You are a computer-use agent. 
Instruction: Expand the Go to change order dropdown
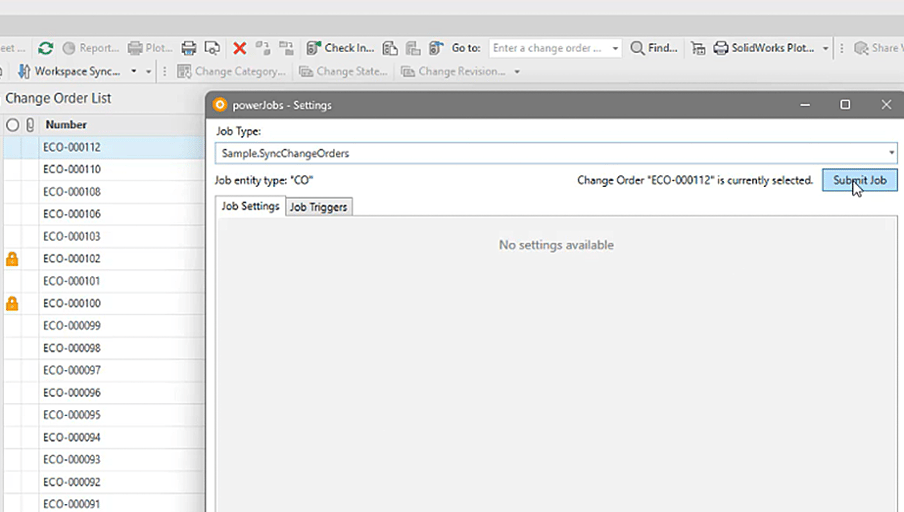coord(615,48)
